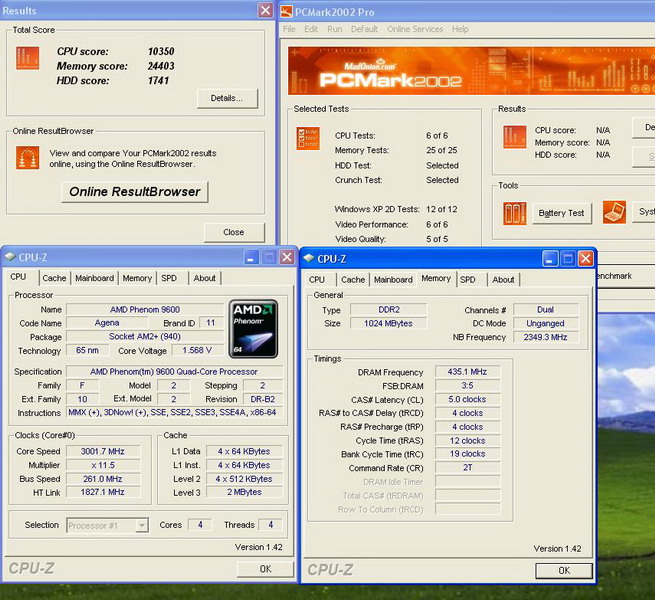Click the PCMark2002 Pro title bar icon

coord(286,12)
